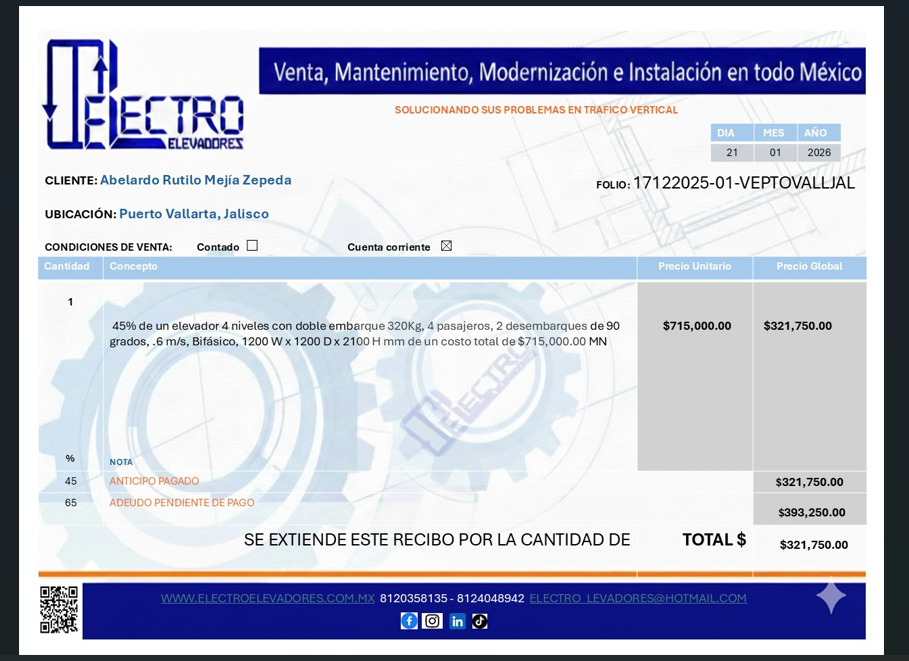Toggle the Cuenta corriente checkbox
Viewport: 909px width, 661px height.
pos(446,246)
